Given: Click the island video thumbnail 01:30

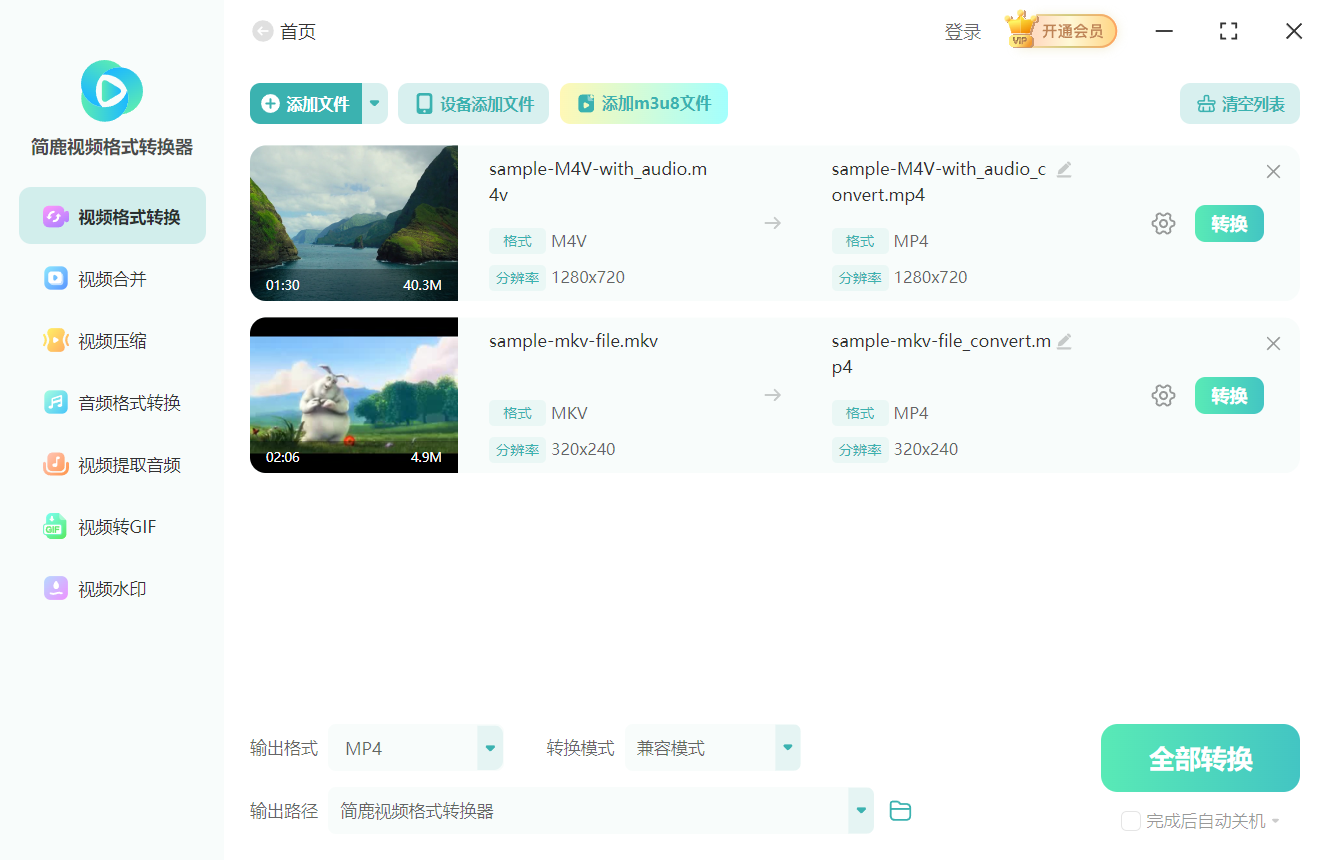Looking at the screenshot, I should pos(354,223).
